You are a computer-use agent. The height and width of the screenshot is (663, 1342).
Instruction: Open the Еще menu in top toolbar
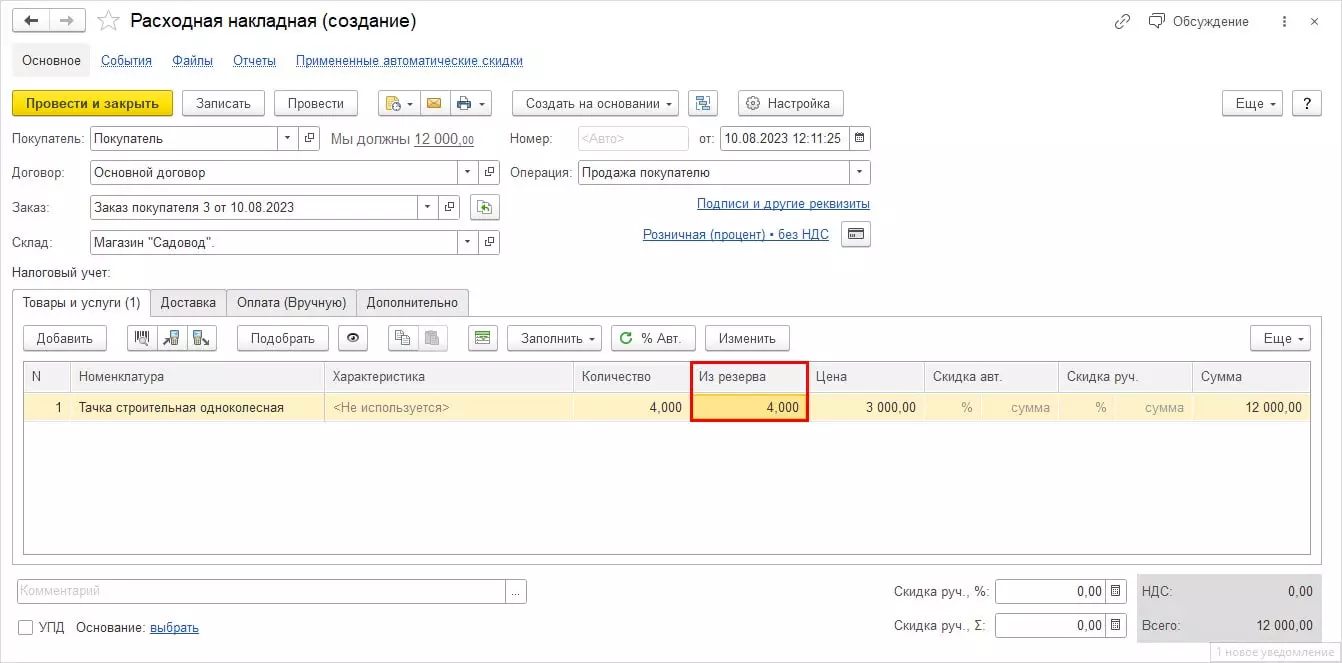(x=1252, y=103)
